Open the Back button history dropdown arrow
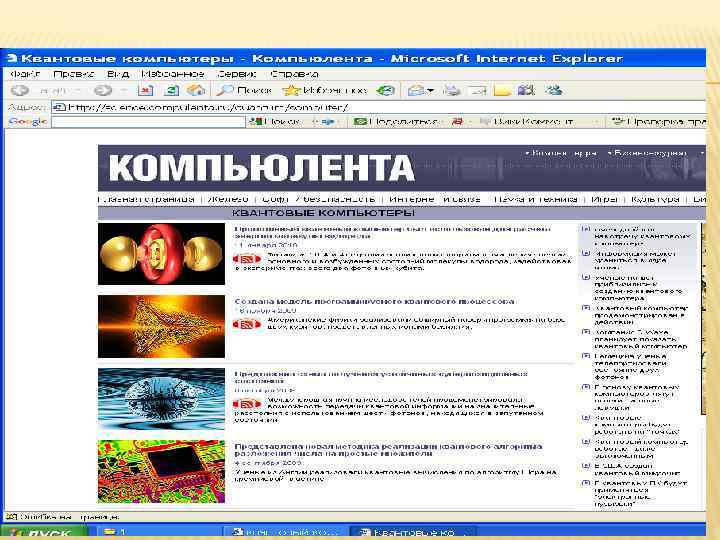This screenshot has height=540, width=720. 78,91
